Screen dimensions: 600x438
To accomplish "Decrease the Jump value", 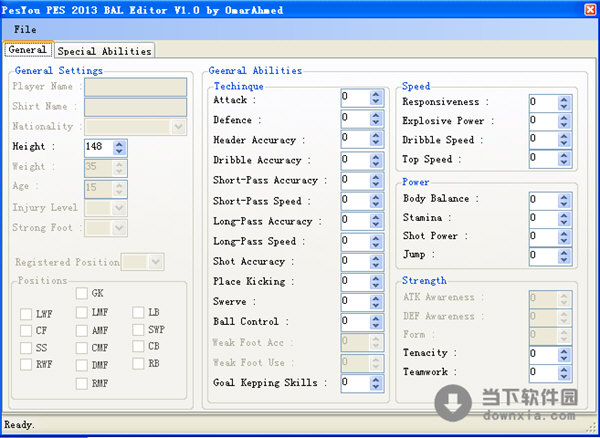I will (x=564, y=259).
